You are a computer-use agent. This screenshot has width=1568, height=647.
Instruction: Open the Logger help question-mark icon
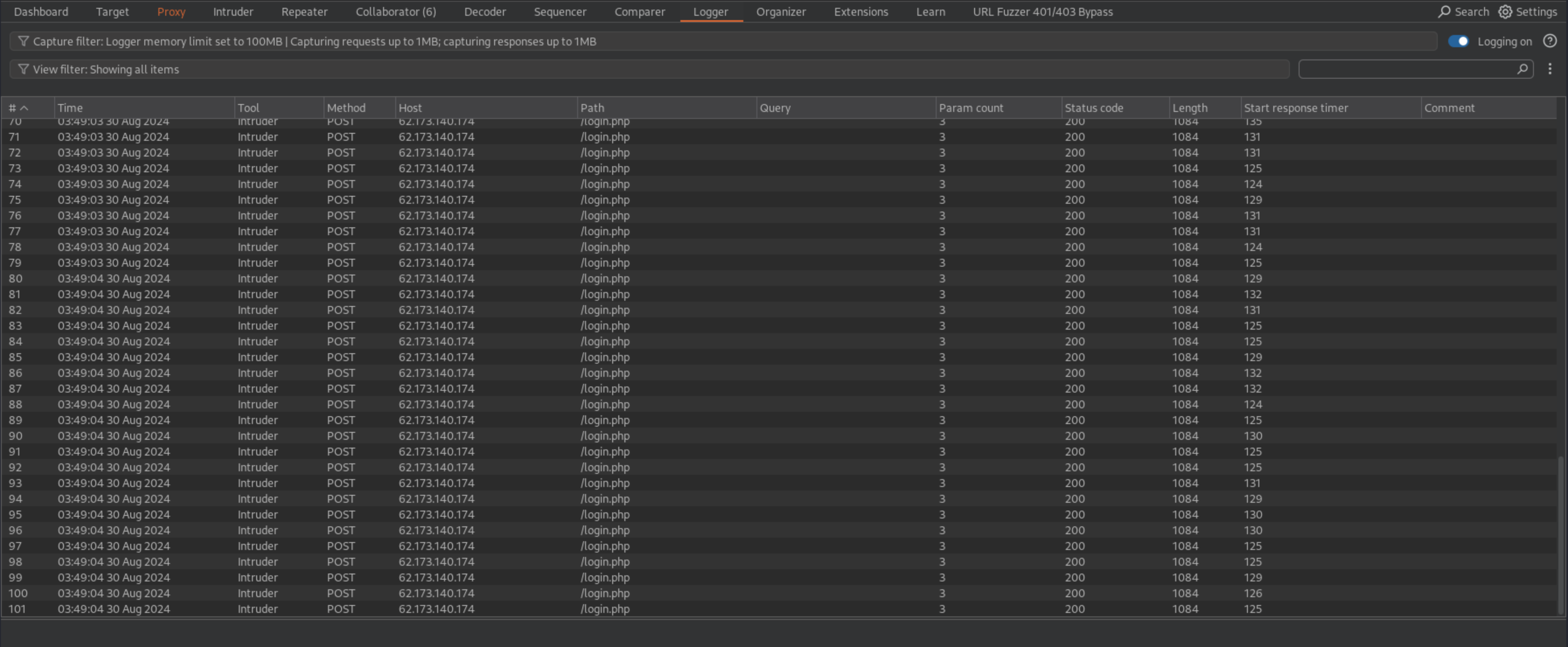pyautogui.click(x=1550, y=42)
